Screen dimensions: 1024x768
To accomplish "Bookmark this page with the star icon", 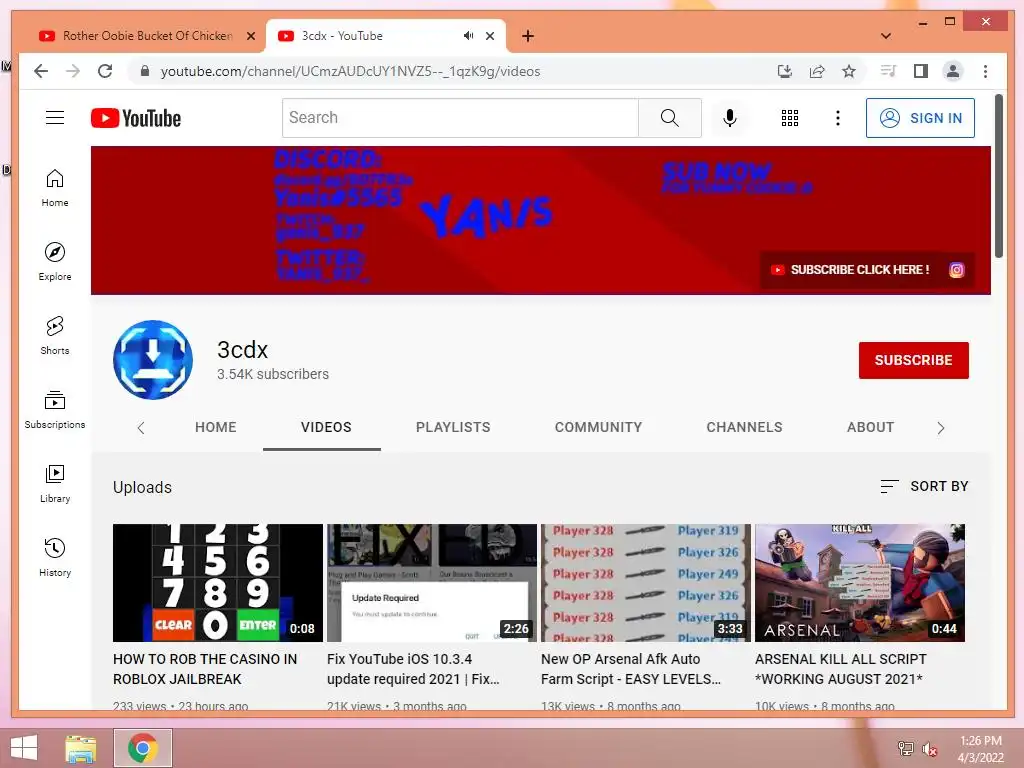I will pos(848,71).
